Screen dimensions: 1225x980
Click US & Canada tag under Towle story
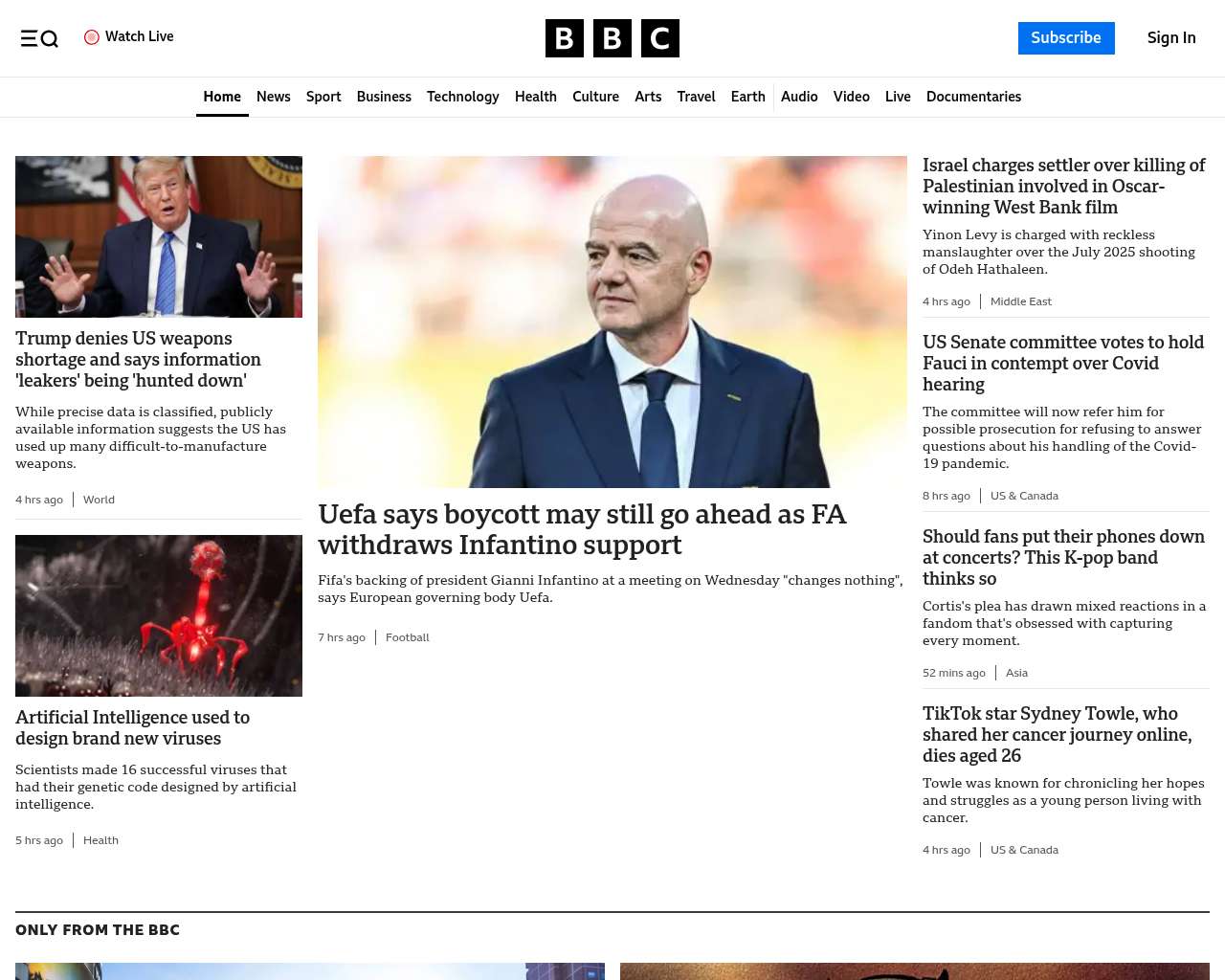(x=1024, y=850)
